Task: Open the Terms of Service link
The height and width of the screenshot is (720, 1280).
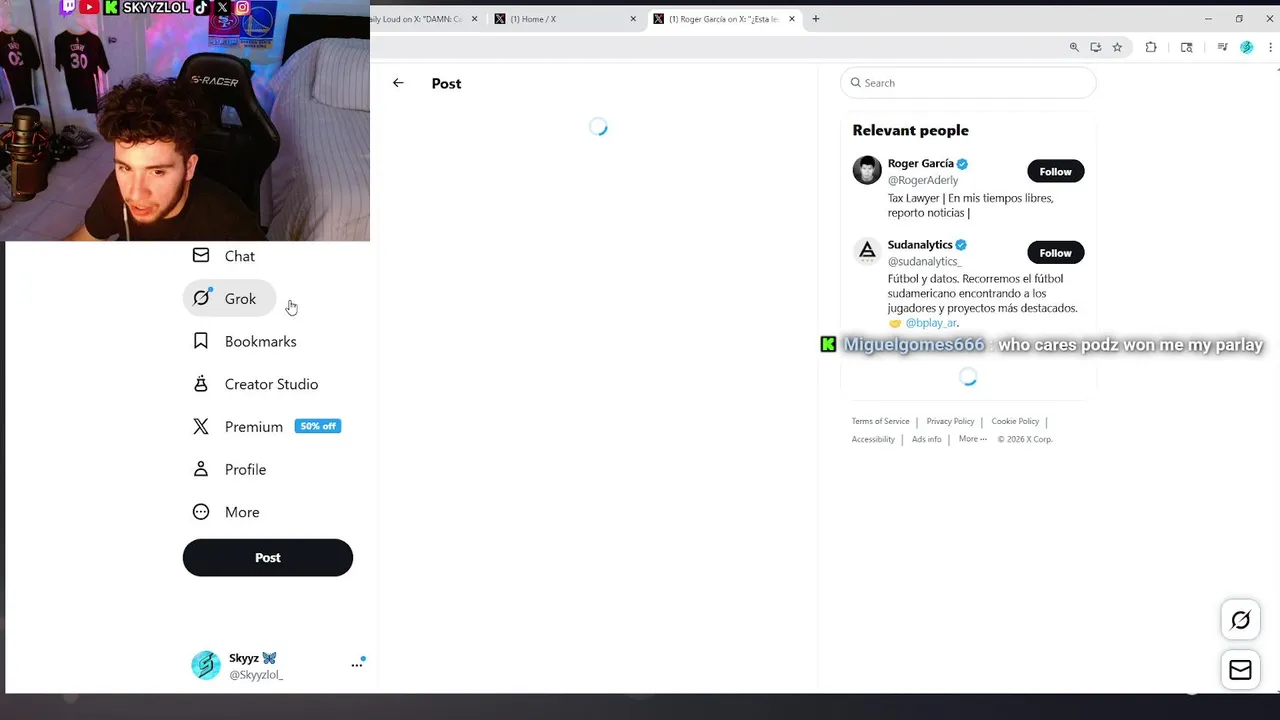Action: [880, 421]
